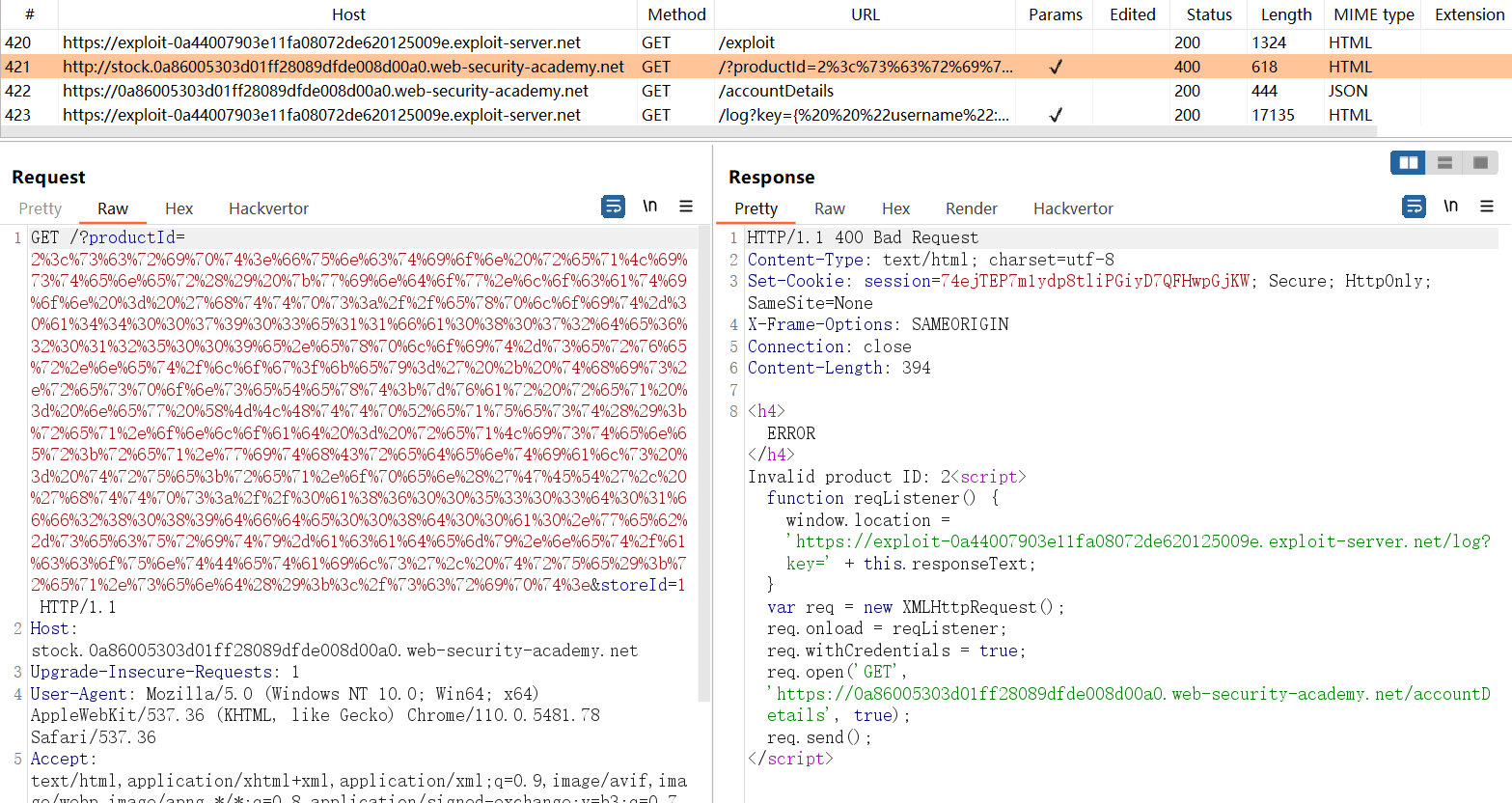Sort history by Method column header
The image size is (1512, 803).
tap(676, 14)
